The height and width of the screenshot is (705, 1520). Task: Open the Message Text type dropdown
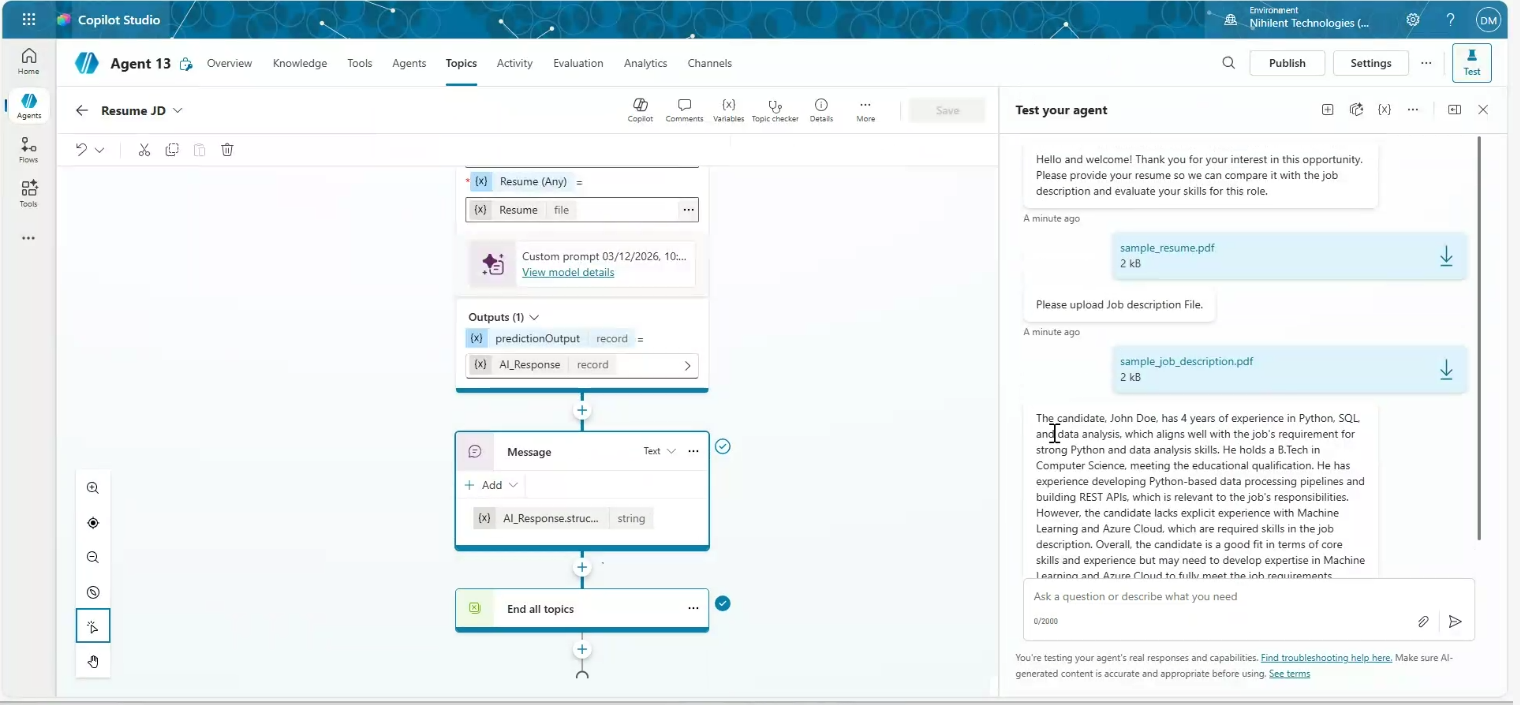point(659,451)
